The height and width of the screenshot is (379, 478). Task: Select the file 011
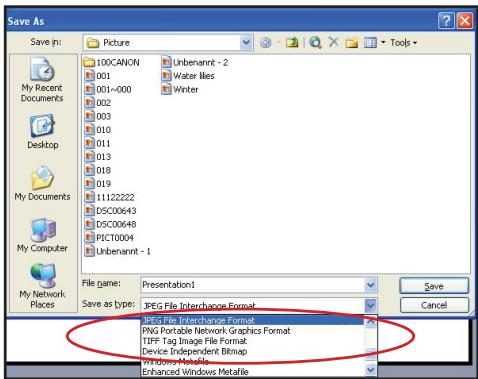click(x=98, y=143)
